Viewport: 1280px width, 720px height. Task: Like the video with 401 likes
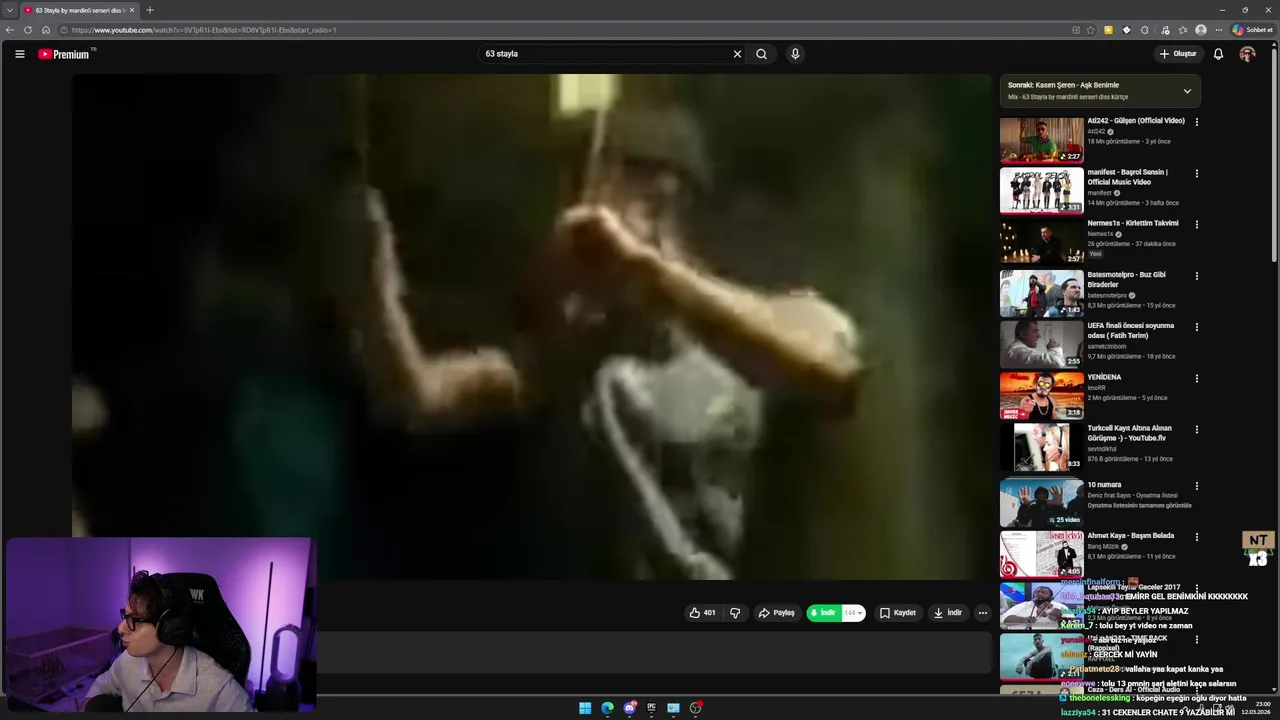[x=702, y=613]
